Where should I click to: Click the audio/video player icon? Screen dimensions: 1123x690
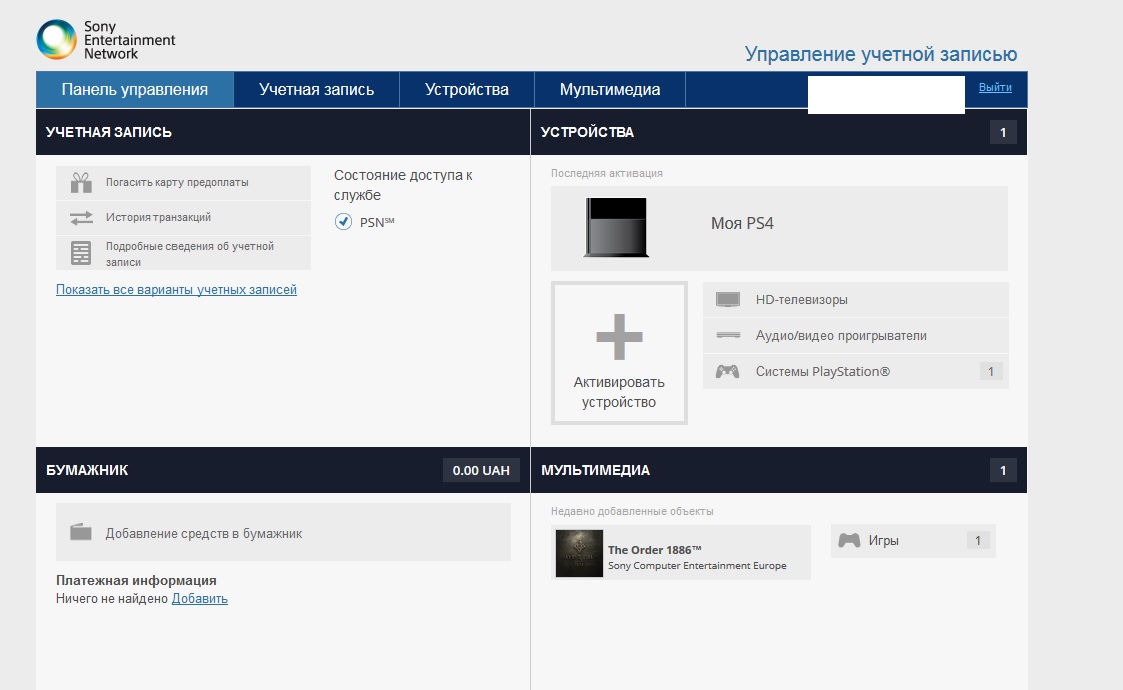pos(728,335)
